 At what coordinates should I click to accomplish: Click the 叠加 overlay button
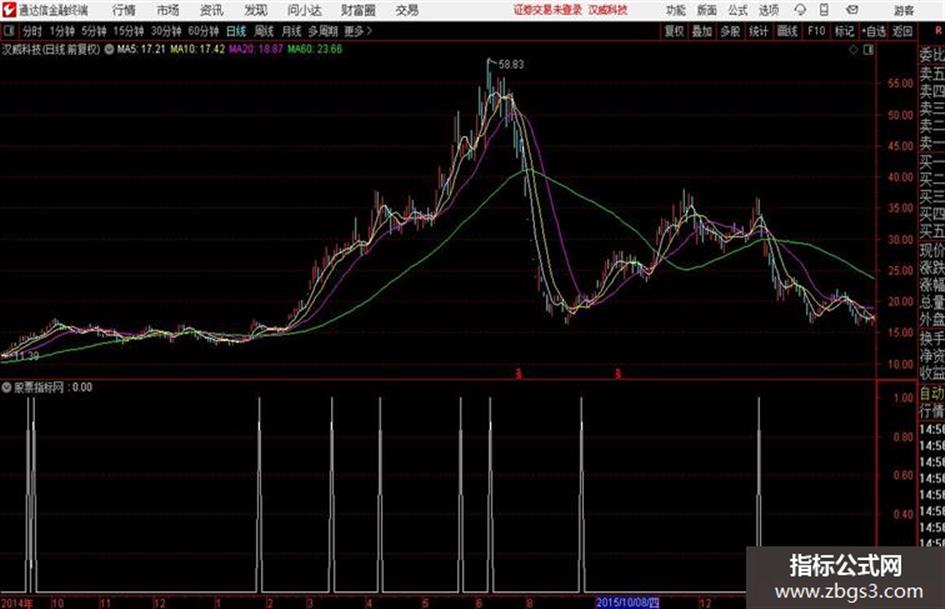[702, 31]
